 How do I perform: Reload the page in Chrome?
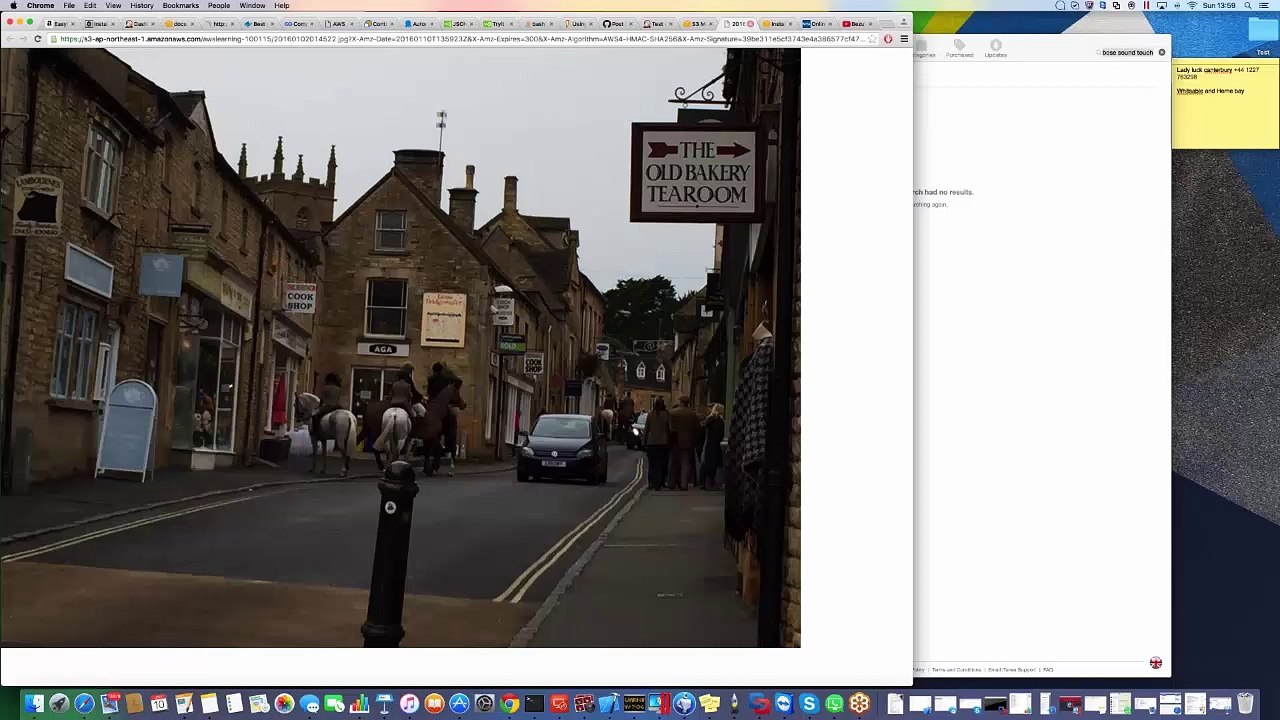click(x=38, y=39)
